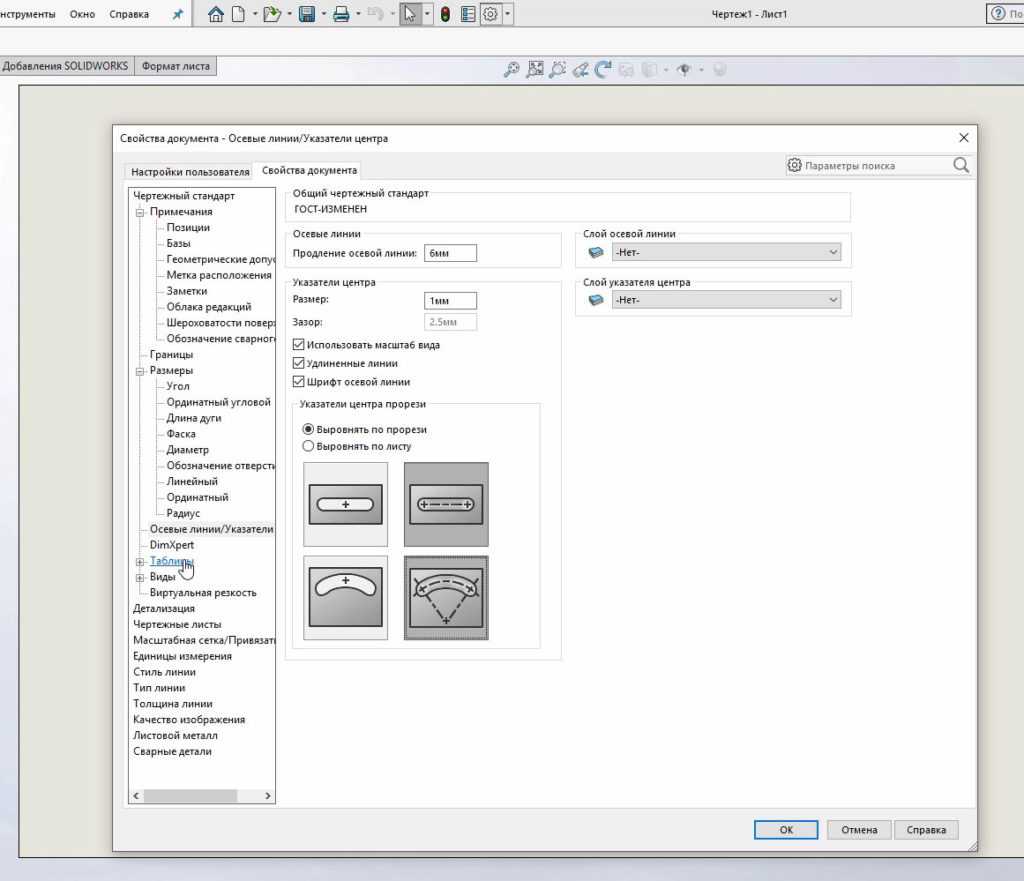The image size is (1024, 881).
Task: Click the Home icon in the toolbar
Action: [x=216, y=14]
